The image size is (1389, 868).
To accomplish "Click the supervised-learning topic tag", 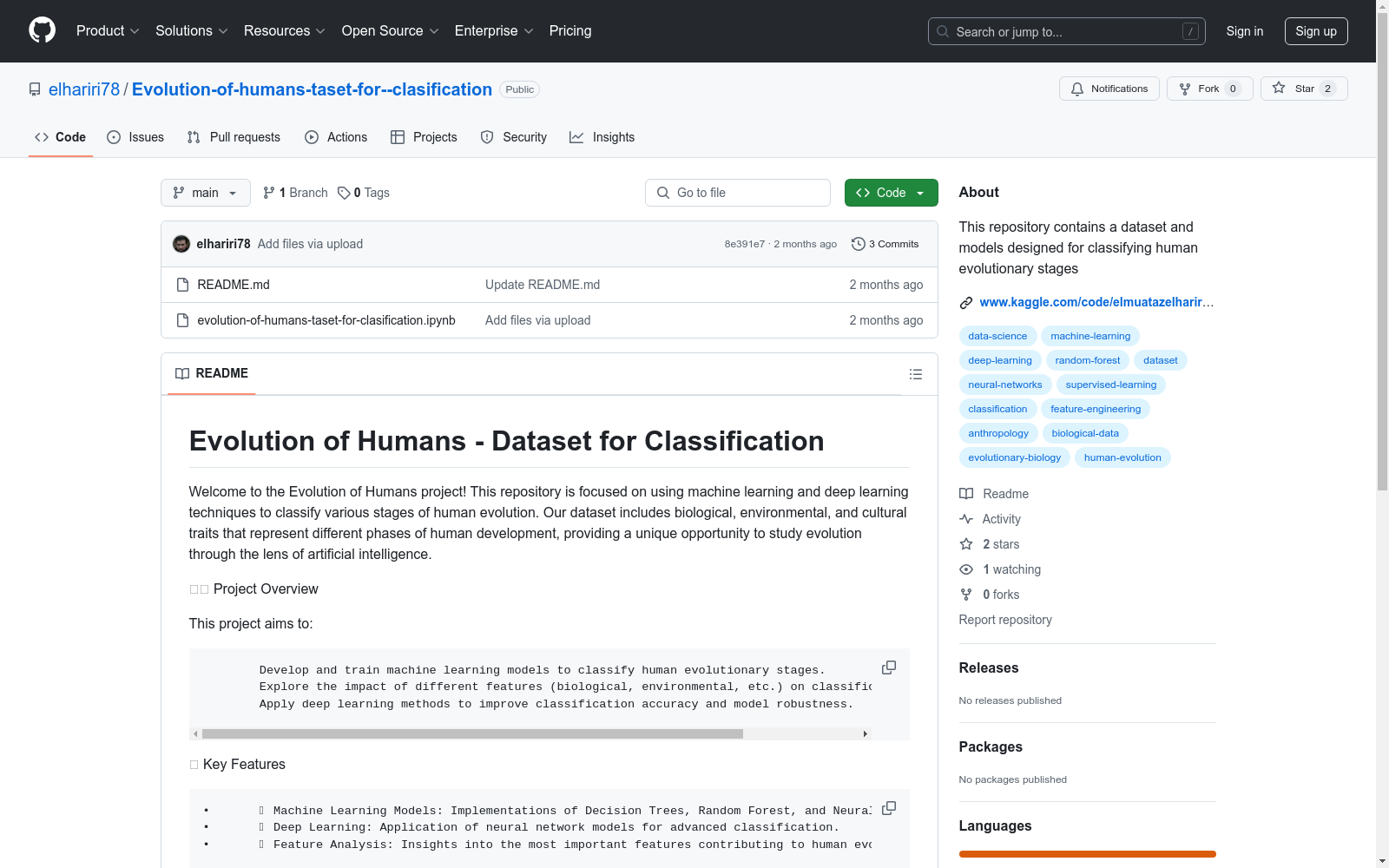I will pos(1111,385).
